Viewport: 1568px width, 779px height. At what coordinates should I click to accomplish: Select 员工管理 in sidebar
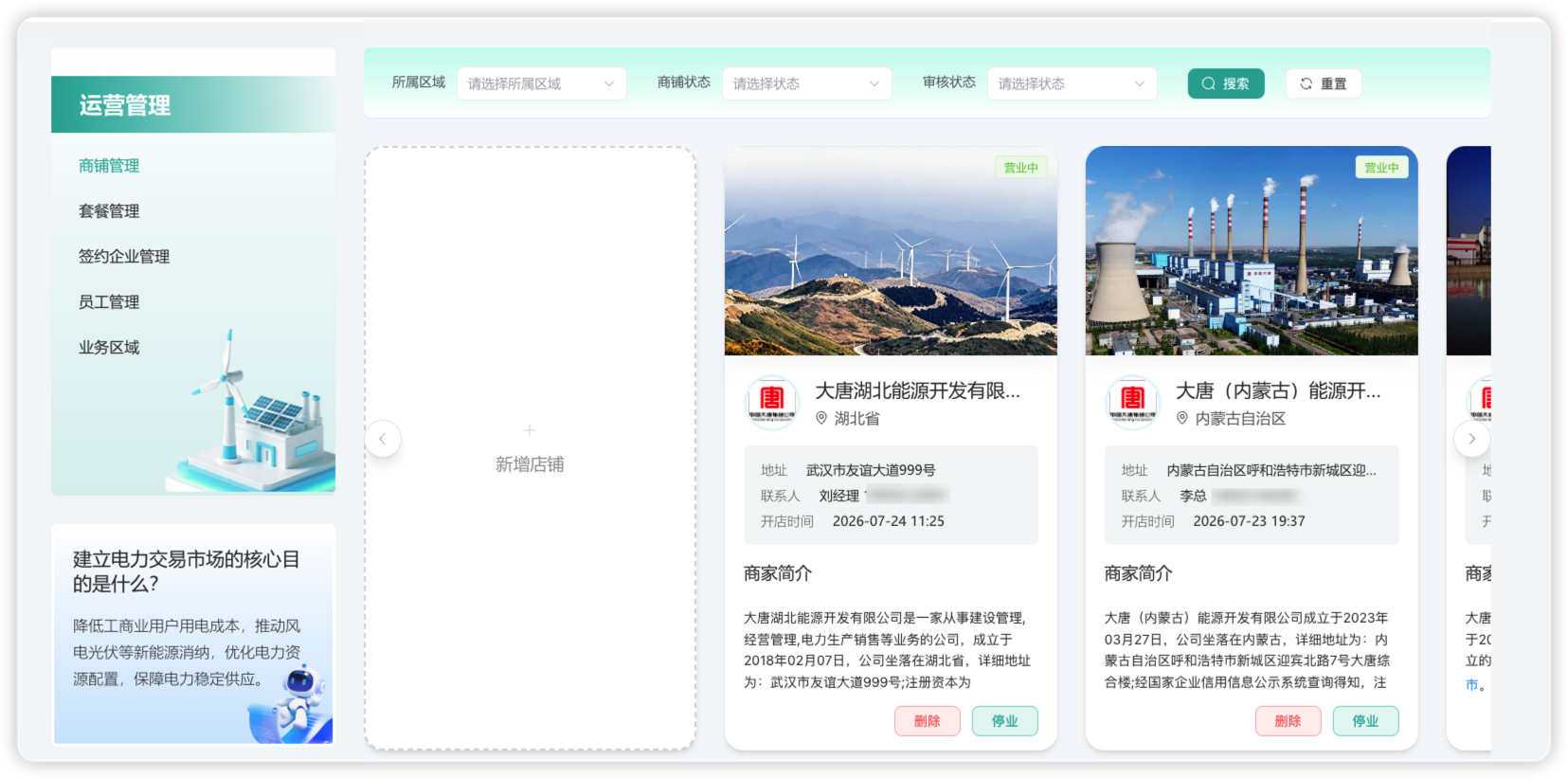click(x=109, y=302)
